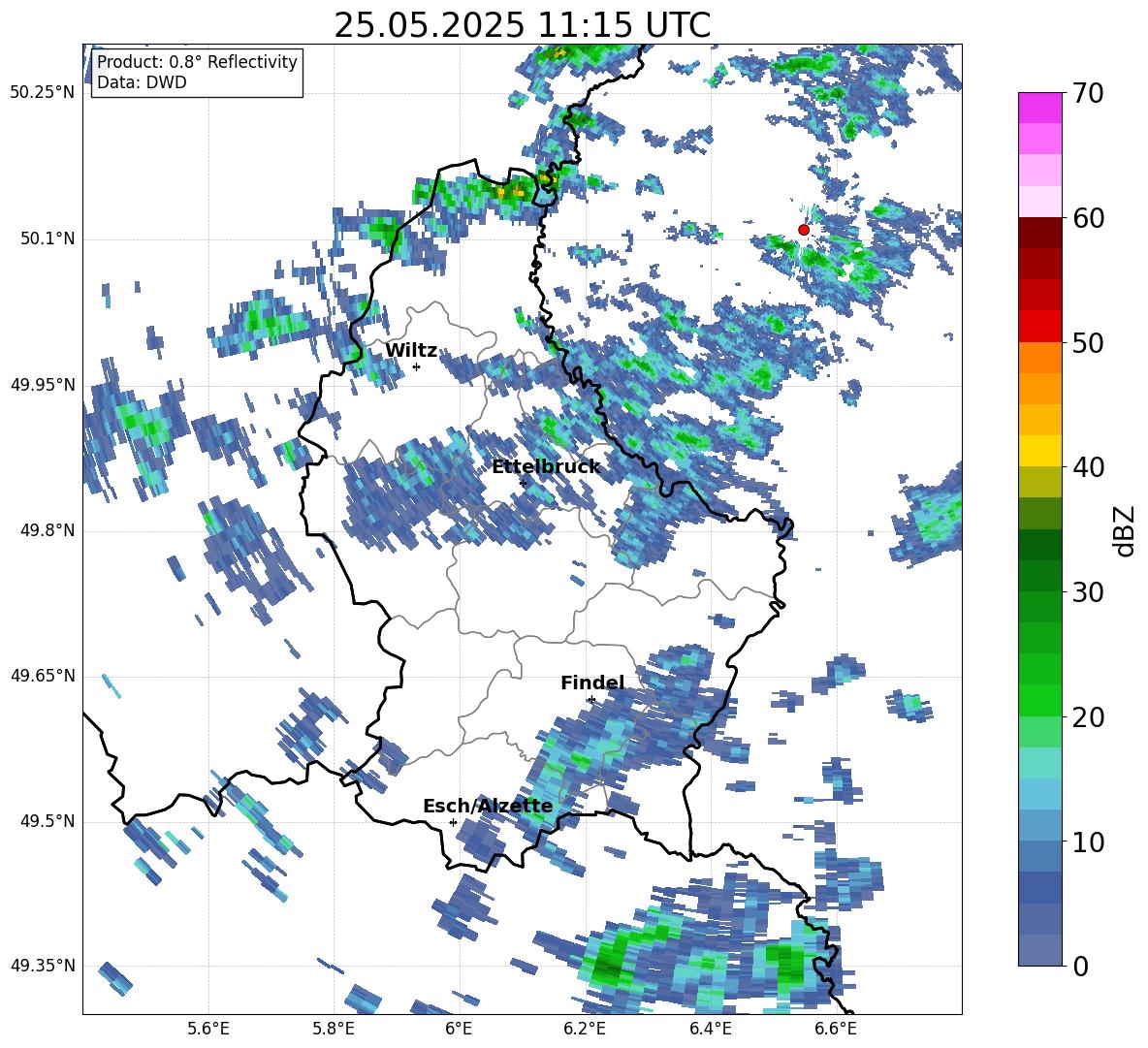Click the 49.8°N latitude label

click(48, 530)
